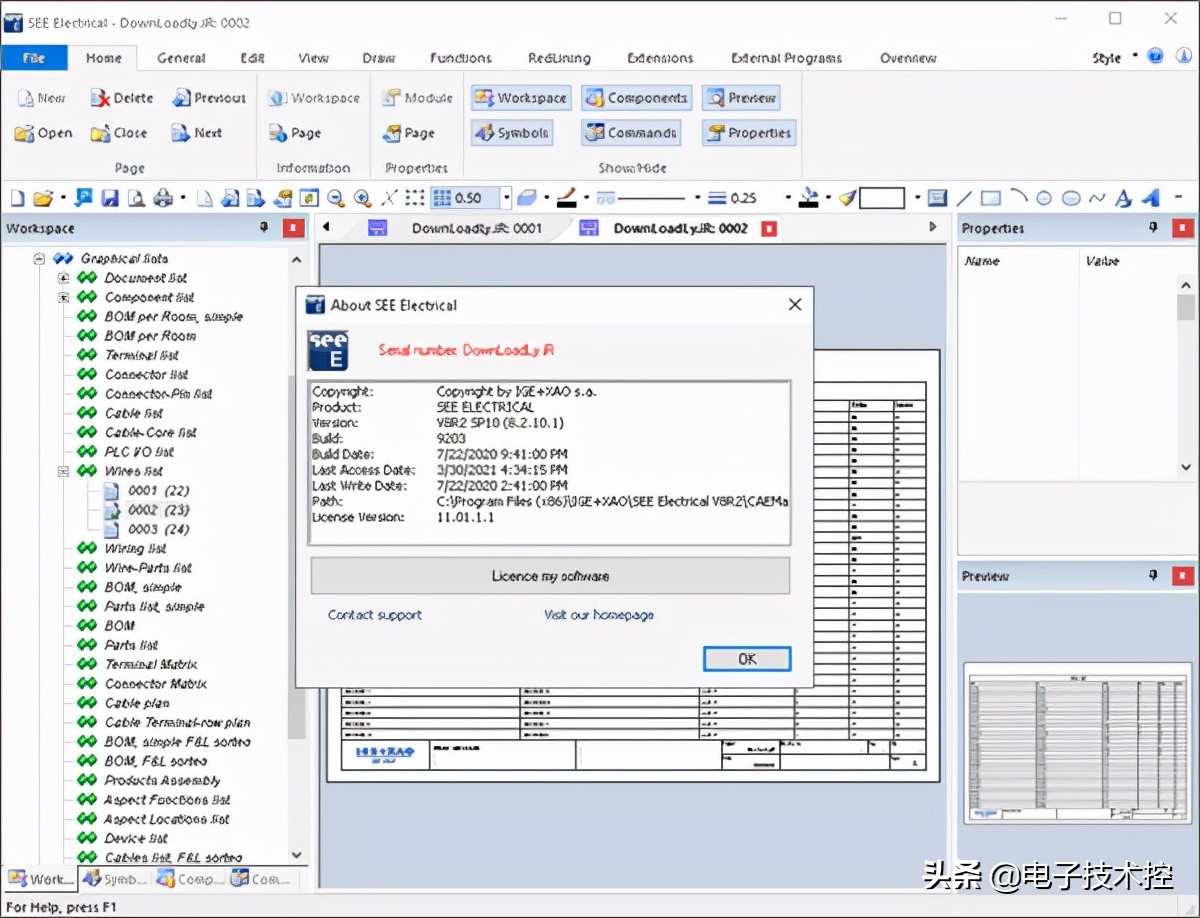Click the Contact support link
This screenshot has height=918, width=1200.
pos(375,615)
